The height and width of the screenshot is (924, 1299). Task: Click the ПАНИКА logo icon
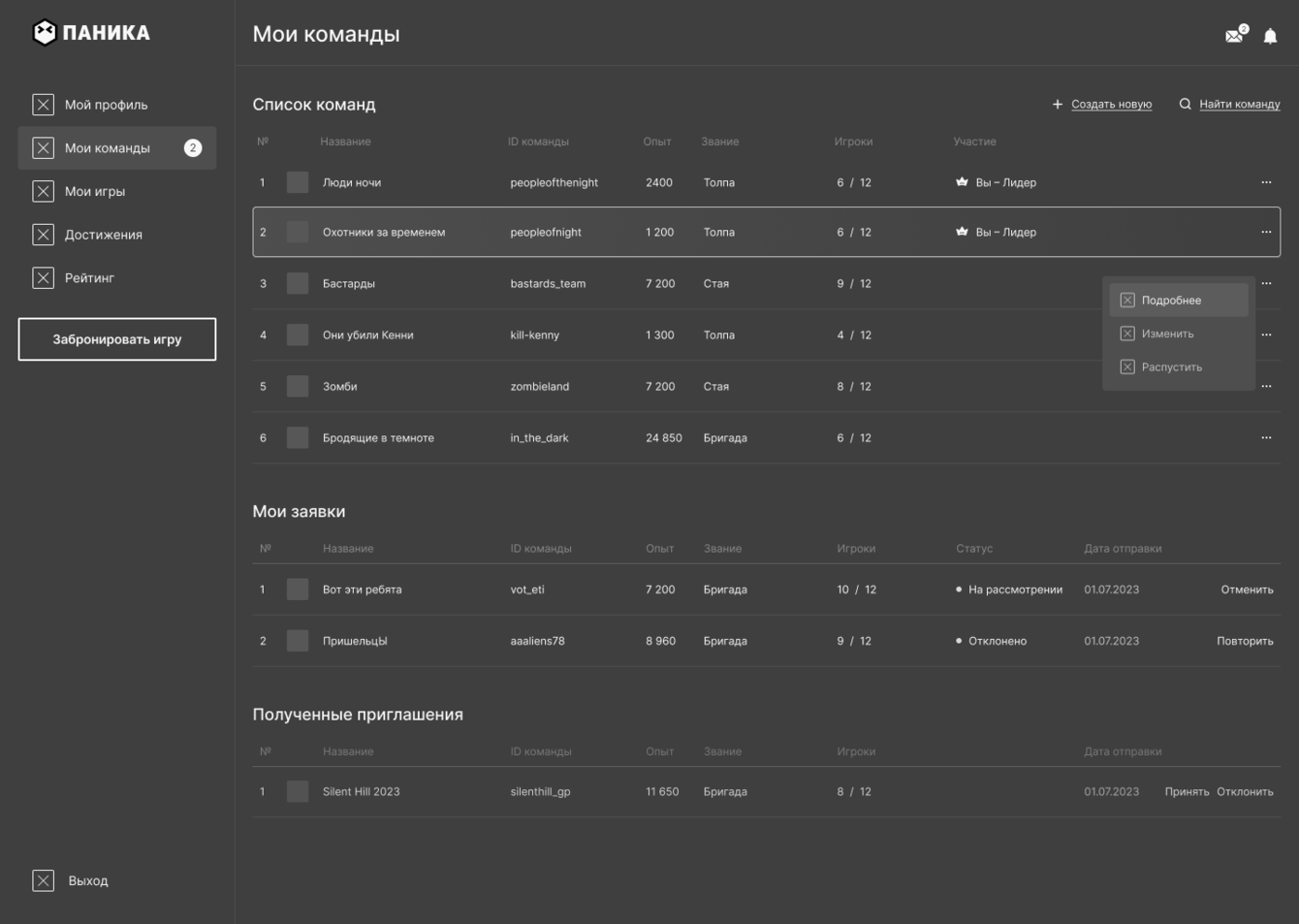click(x=44, y=33)
